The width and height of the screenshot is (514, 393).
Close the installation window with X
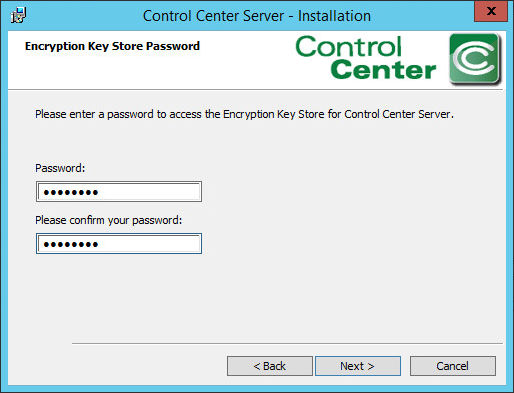coord(491,11)
